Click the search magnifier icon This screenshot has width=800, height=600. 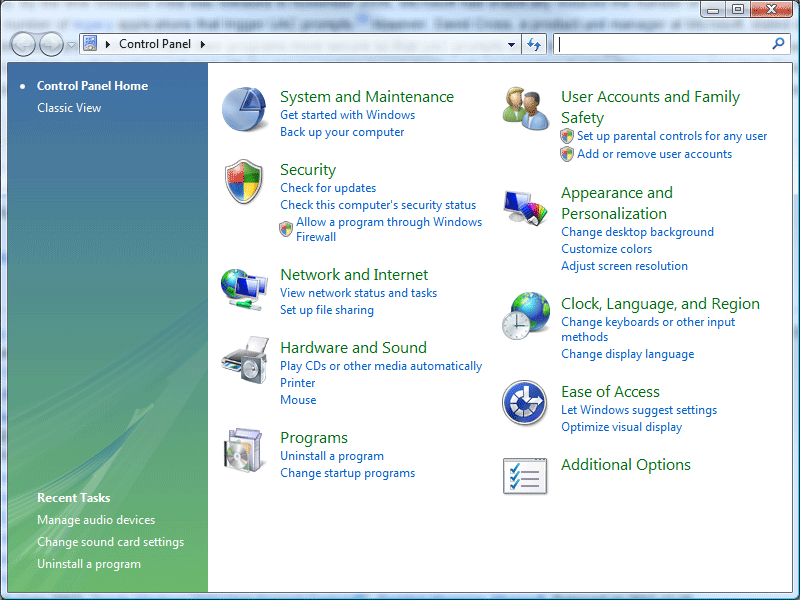click(x=778, y=44)
